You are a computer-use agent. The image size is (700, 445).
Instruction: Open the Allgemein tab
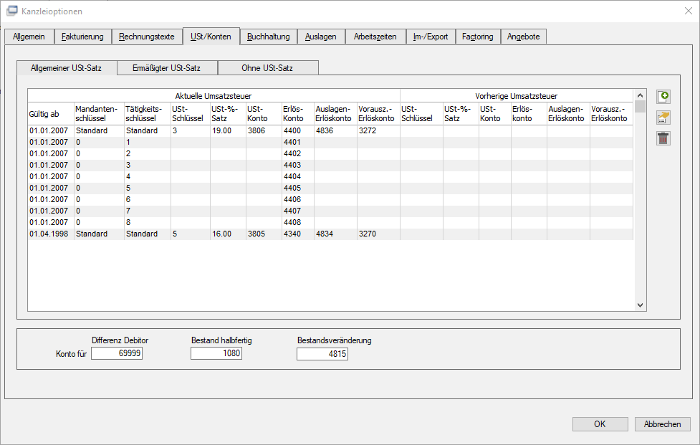tap(29, 37)
